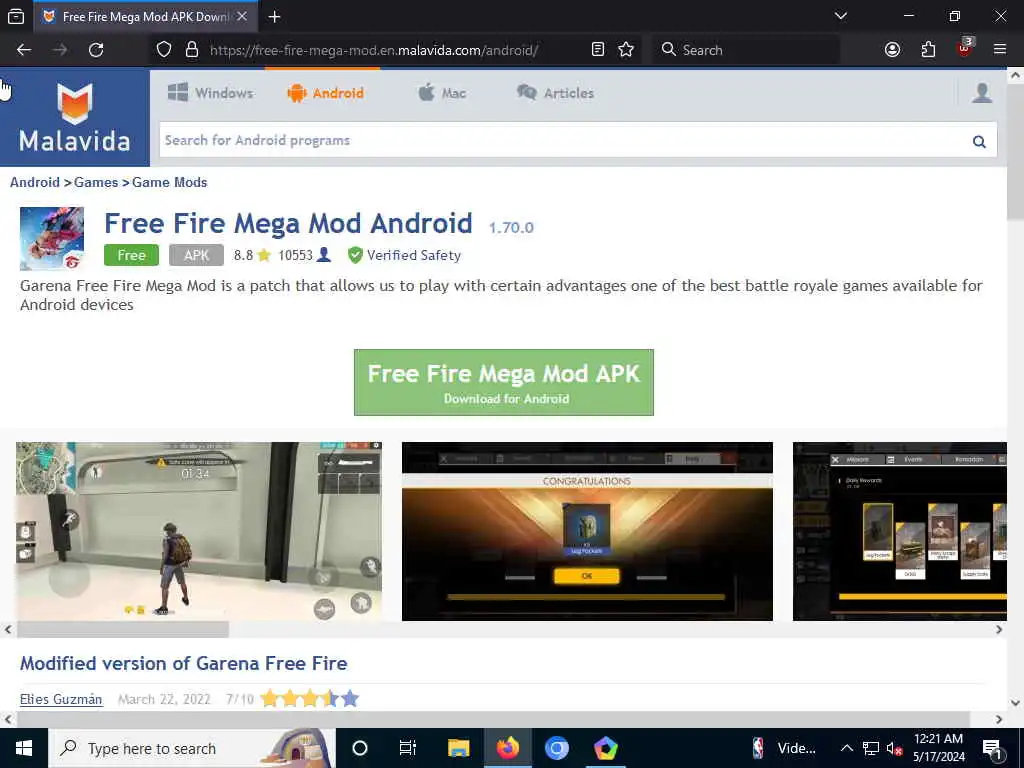1024x768 pixels.
Task: Click the site search magnifier icon
Action: tap(979, 141)
